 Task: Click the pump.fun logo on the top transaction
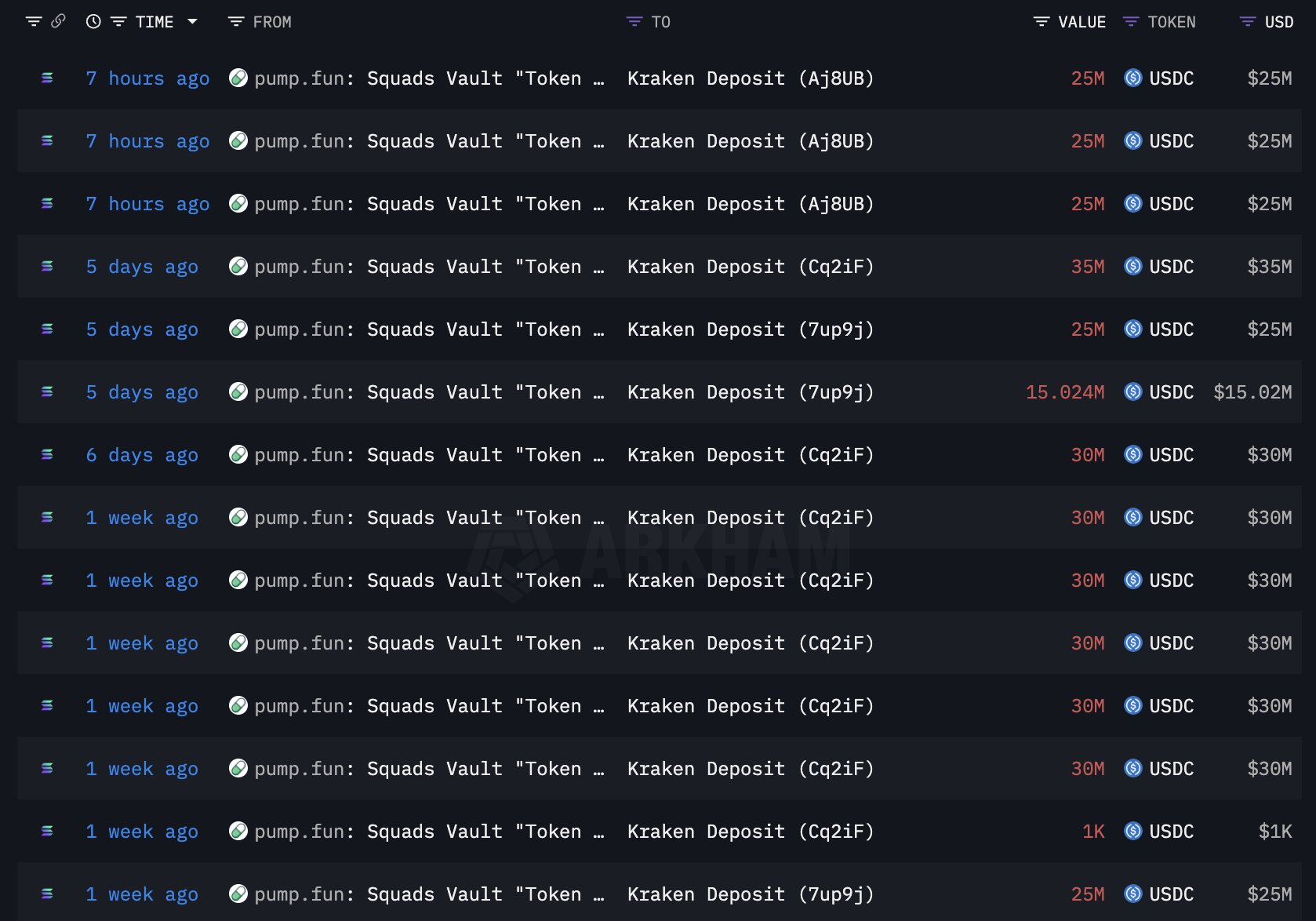238,78
